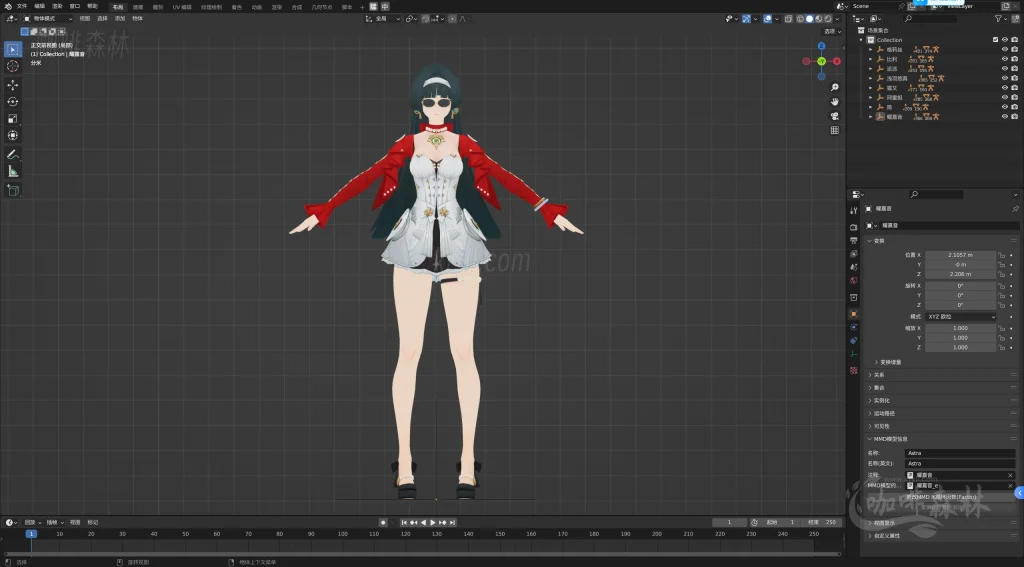Click the pan view hand icon
The image size is (1024, 567).
click(x=834, y=101)
